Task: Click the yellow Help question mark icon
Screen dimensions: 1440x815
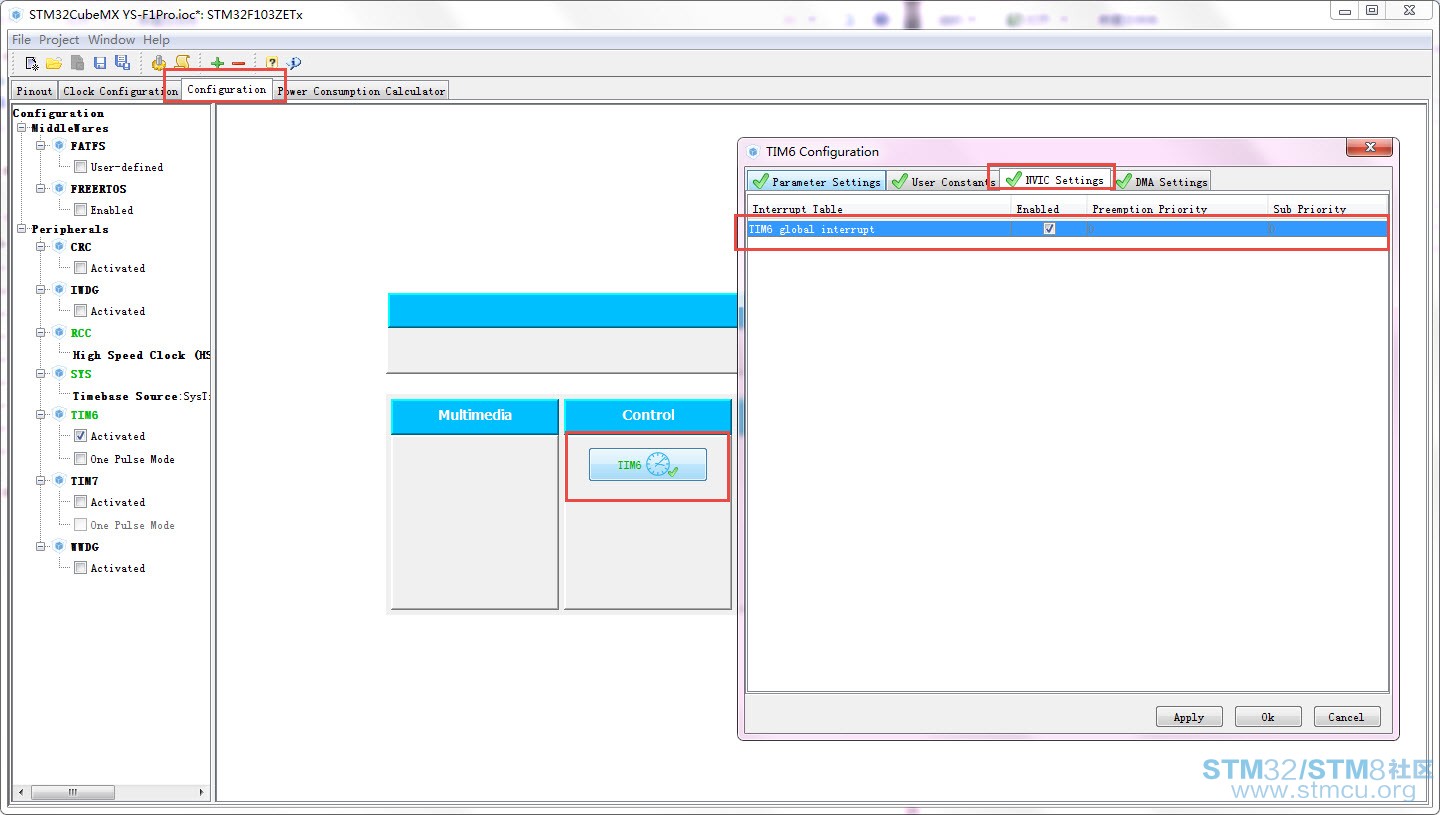Action: pos(272,63)
